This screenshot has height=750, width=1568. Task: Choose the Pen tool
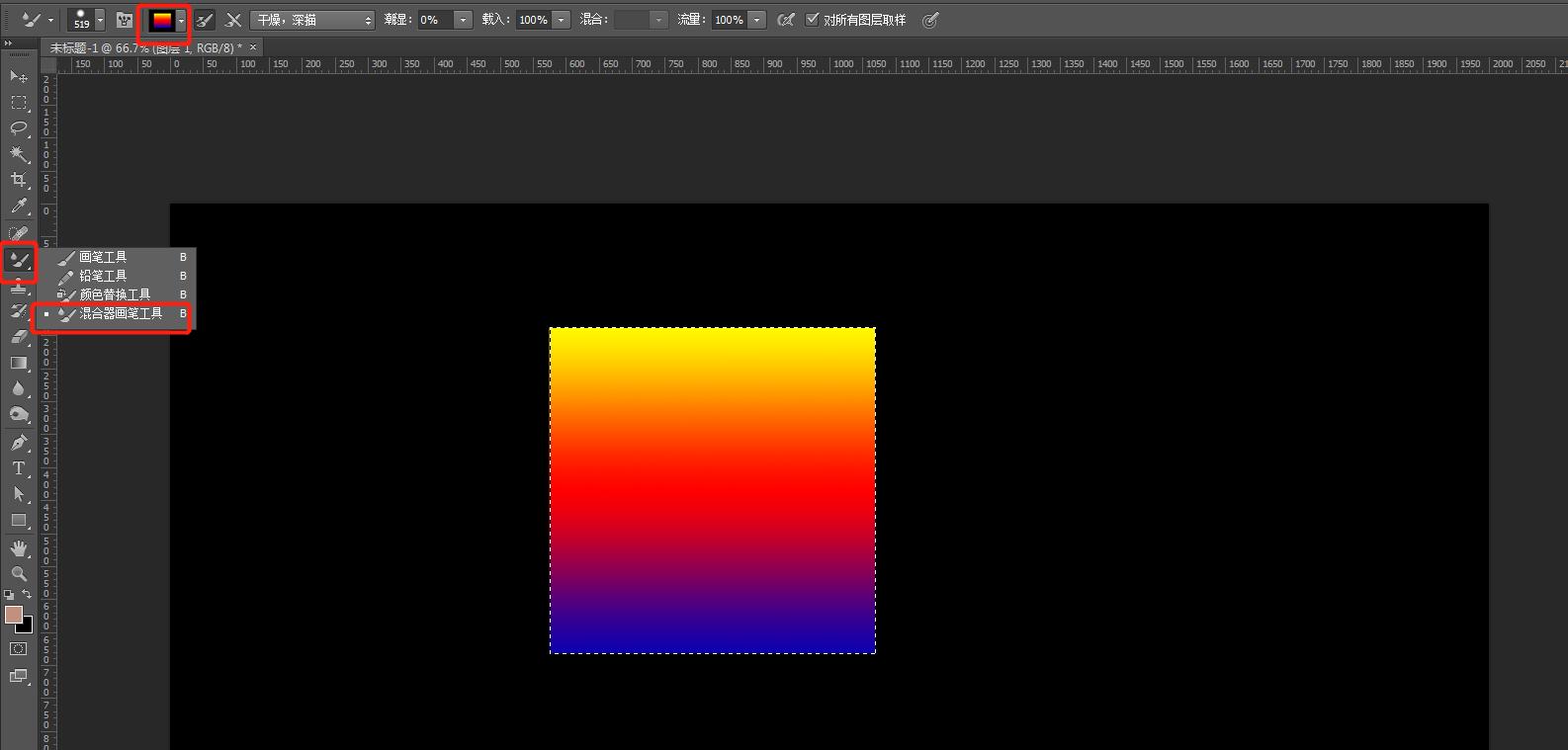point(19,443)
